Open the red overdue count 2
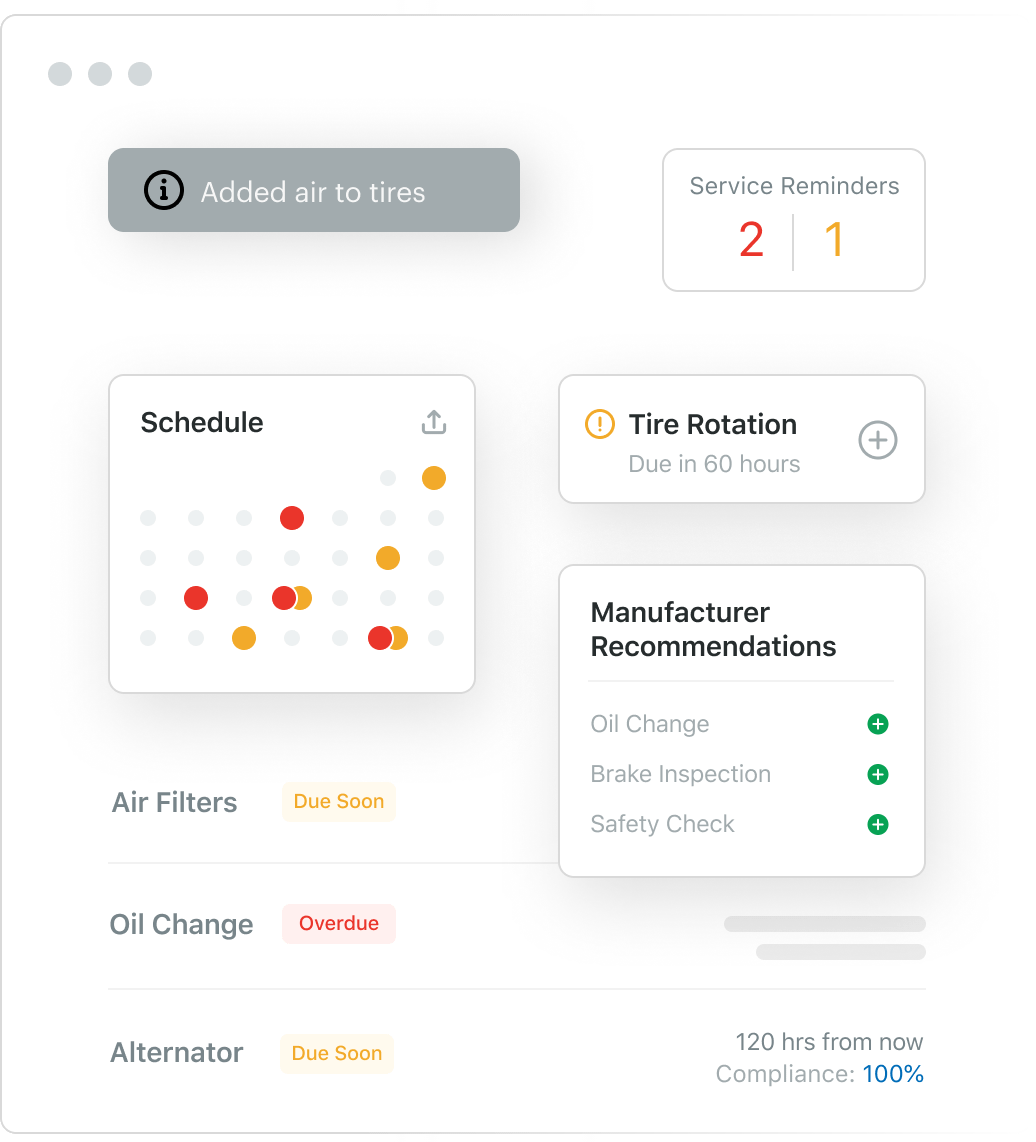 coord(751,240)
